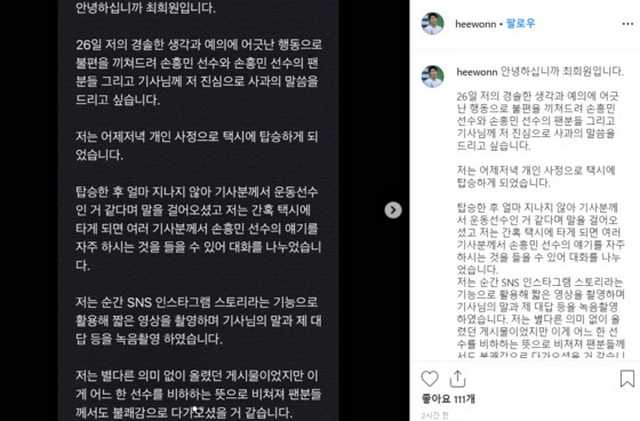Image resolution: width=640 pixels, height=421 pixels.
Task: Click the dark apology text image
Action: tap(198, 210)
